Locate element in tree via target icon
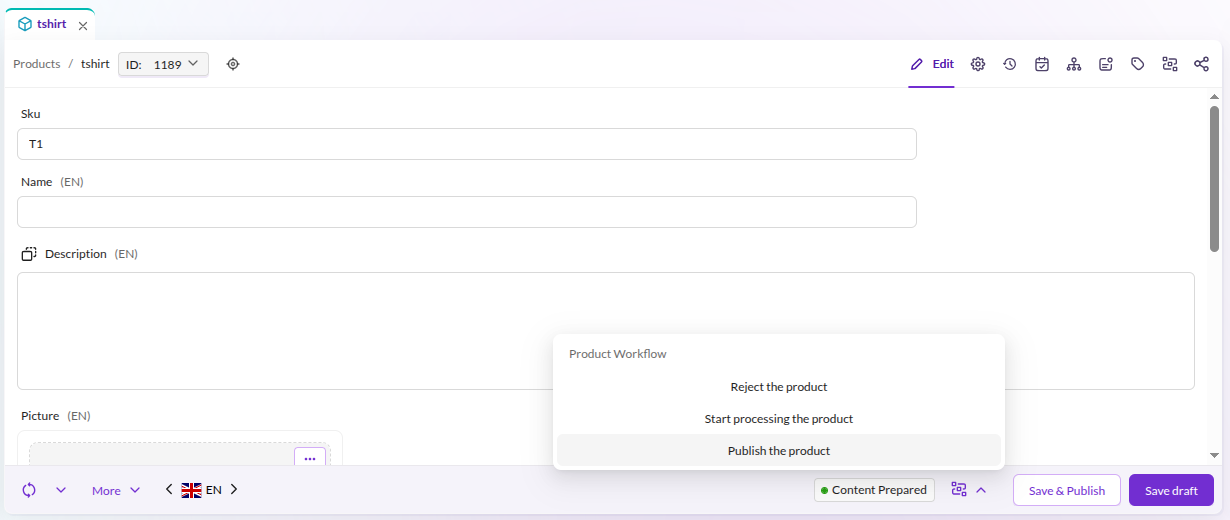 pyautogui.click(x=233, y=64)
